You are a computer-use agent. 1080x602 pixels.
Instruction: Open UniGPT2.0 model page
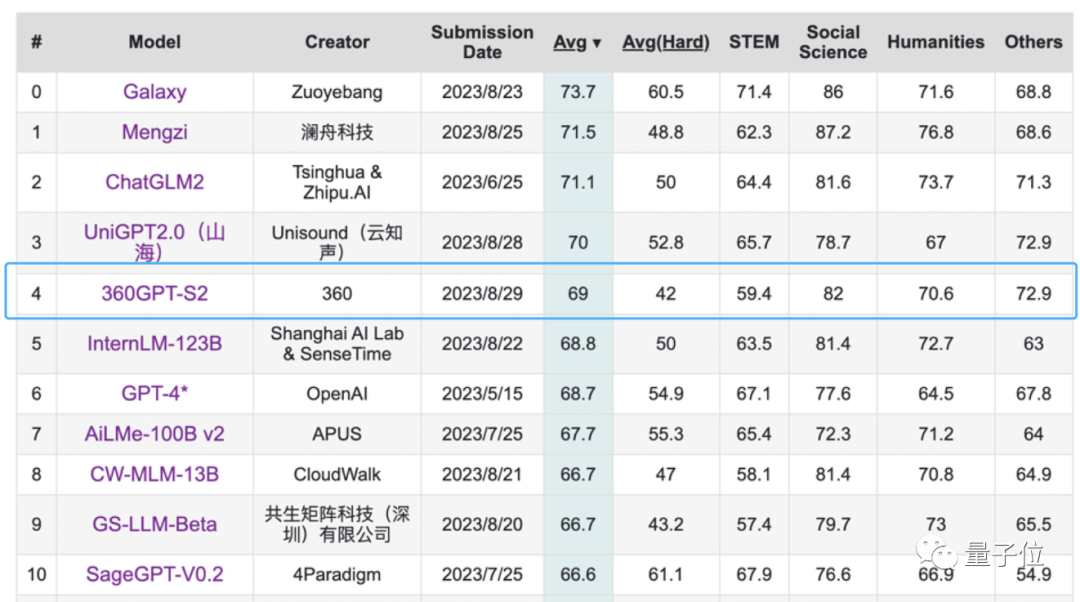point(154,242)
